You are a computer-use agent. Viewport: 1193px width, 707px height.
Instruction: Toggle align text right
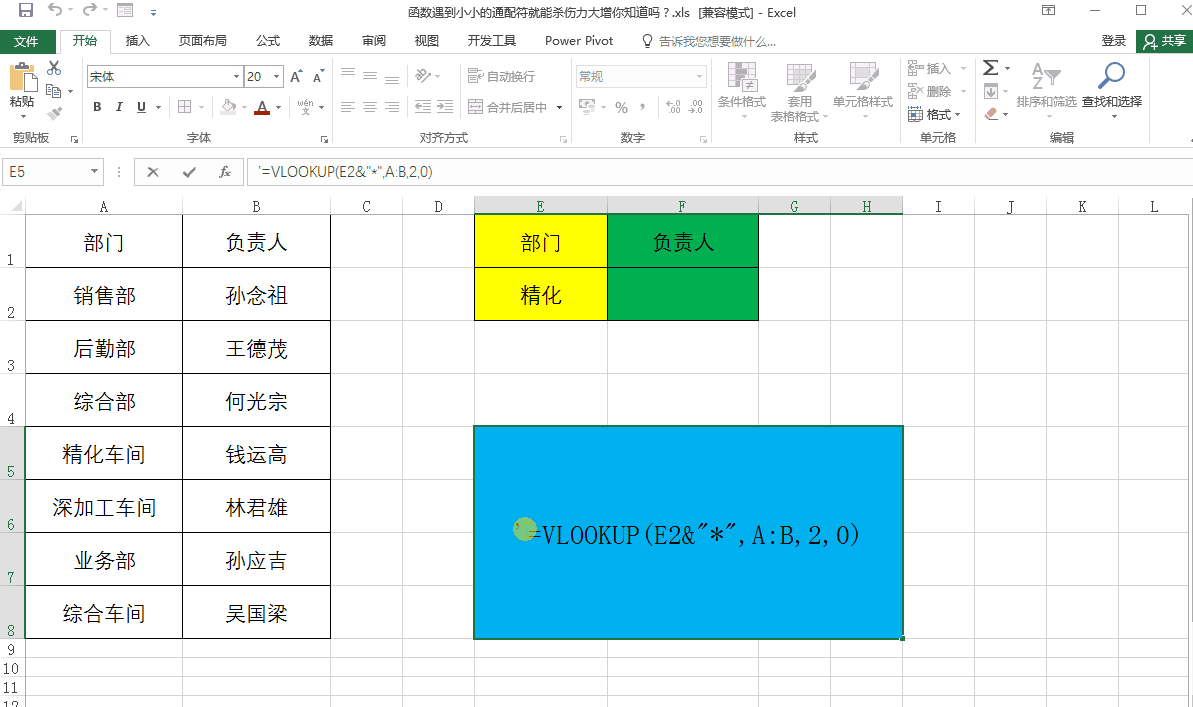click(392, 107)
